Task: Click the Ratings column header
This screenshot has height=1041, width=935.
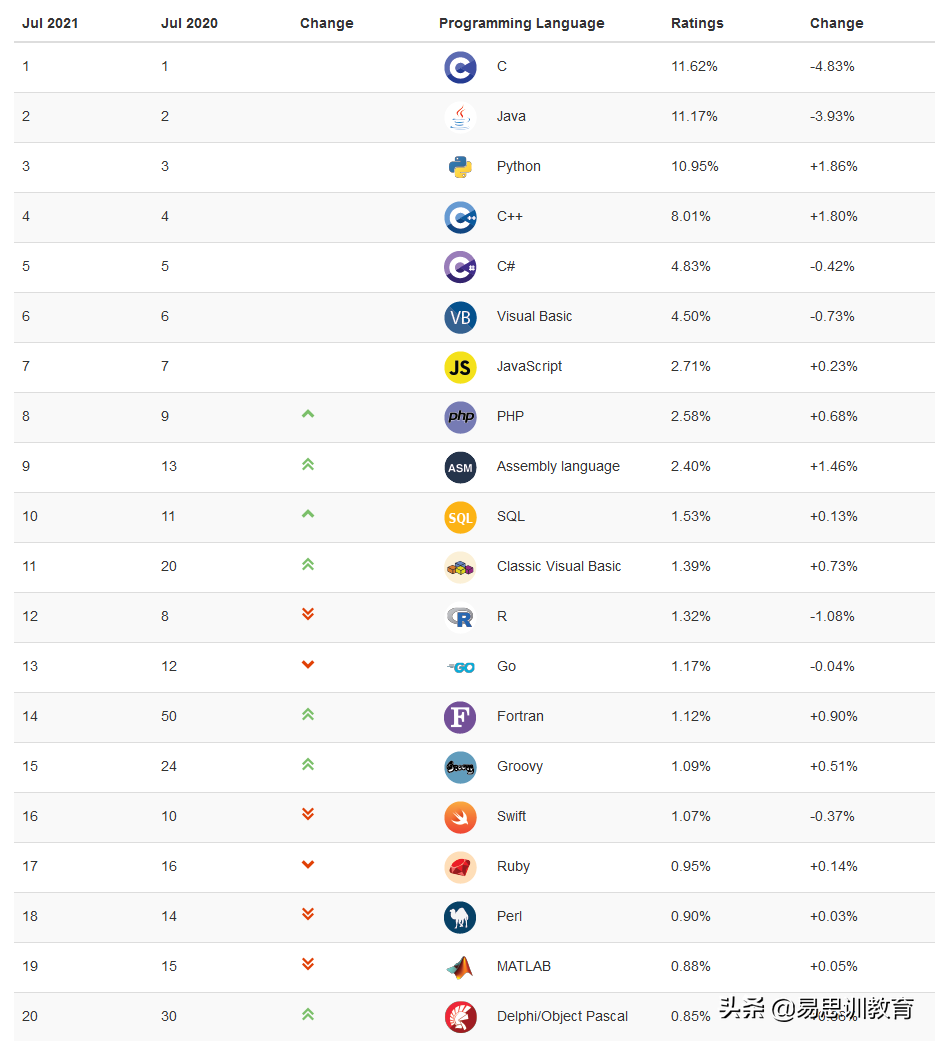Action: click(x=697, y=23)
